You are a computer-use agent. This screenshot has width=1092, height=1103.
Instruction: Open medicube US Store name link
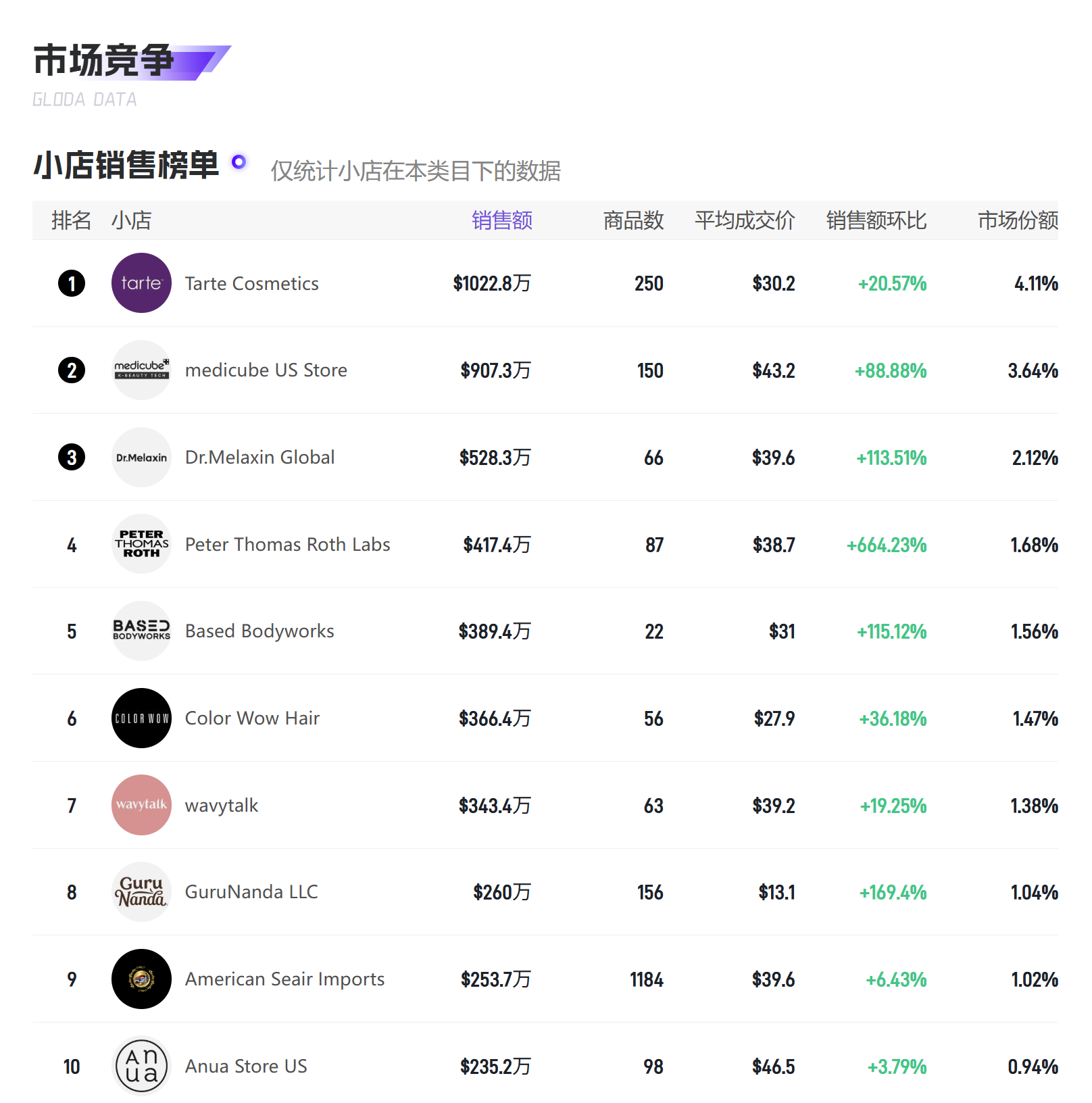266,370
